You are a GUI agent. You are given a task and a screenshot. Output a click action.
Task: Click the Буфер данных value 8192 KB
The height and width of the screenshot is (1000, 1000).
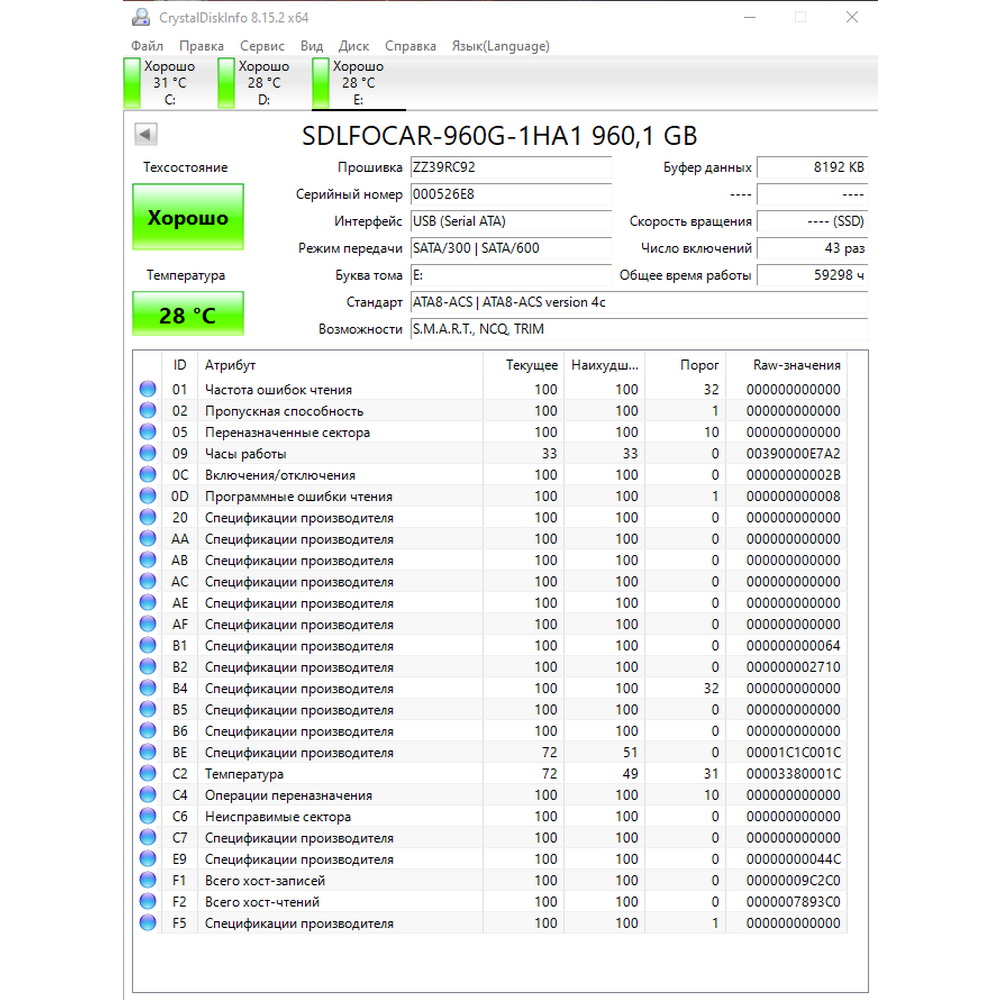point(812,167)
